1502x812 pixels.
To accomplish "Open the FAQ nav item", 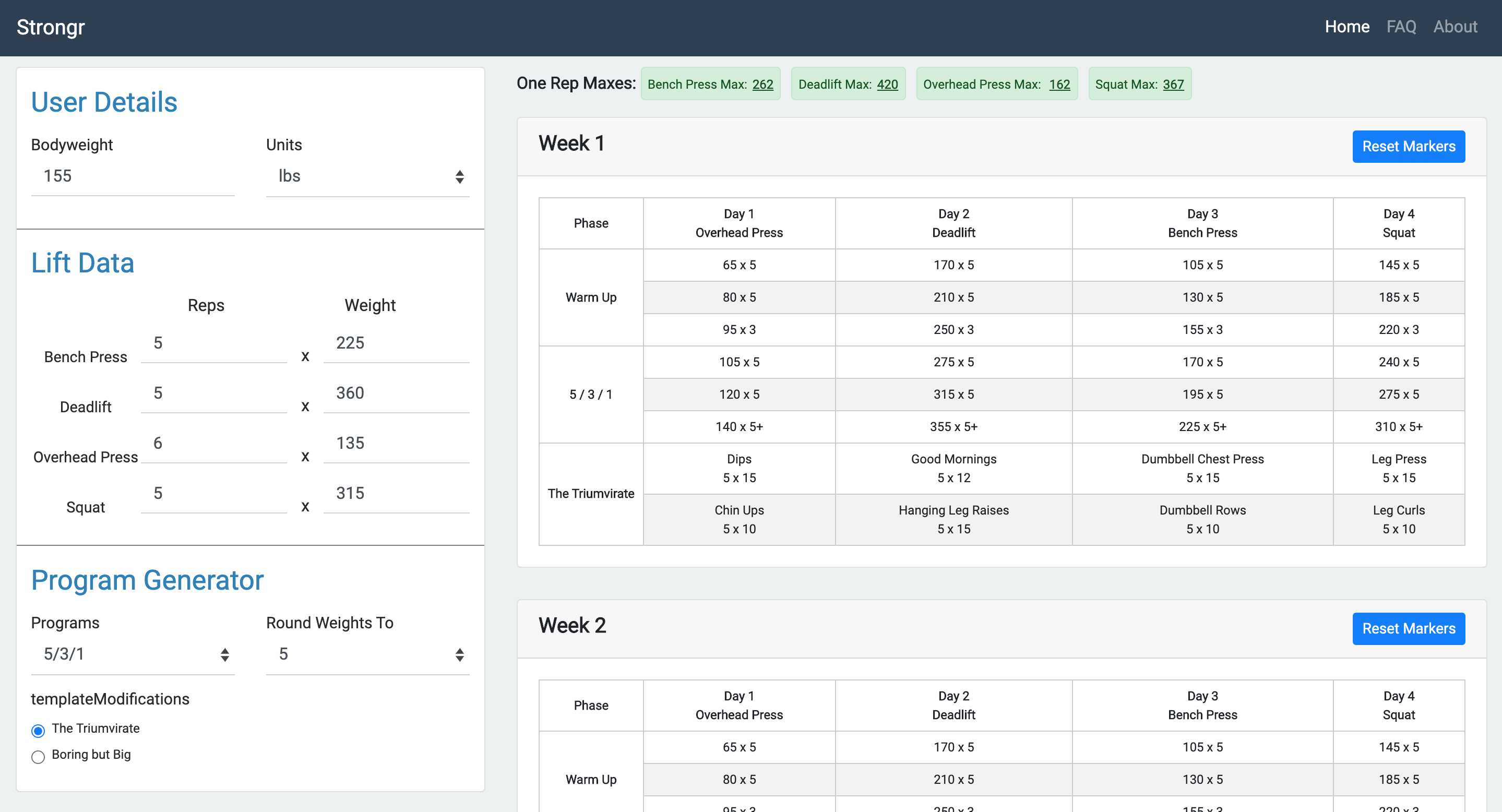I will (x=1401, y=27).
